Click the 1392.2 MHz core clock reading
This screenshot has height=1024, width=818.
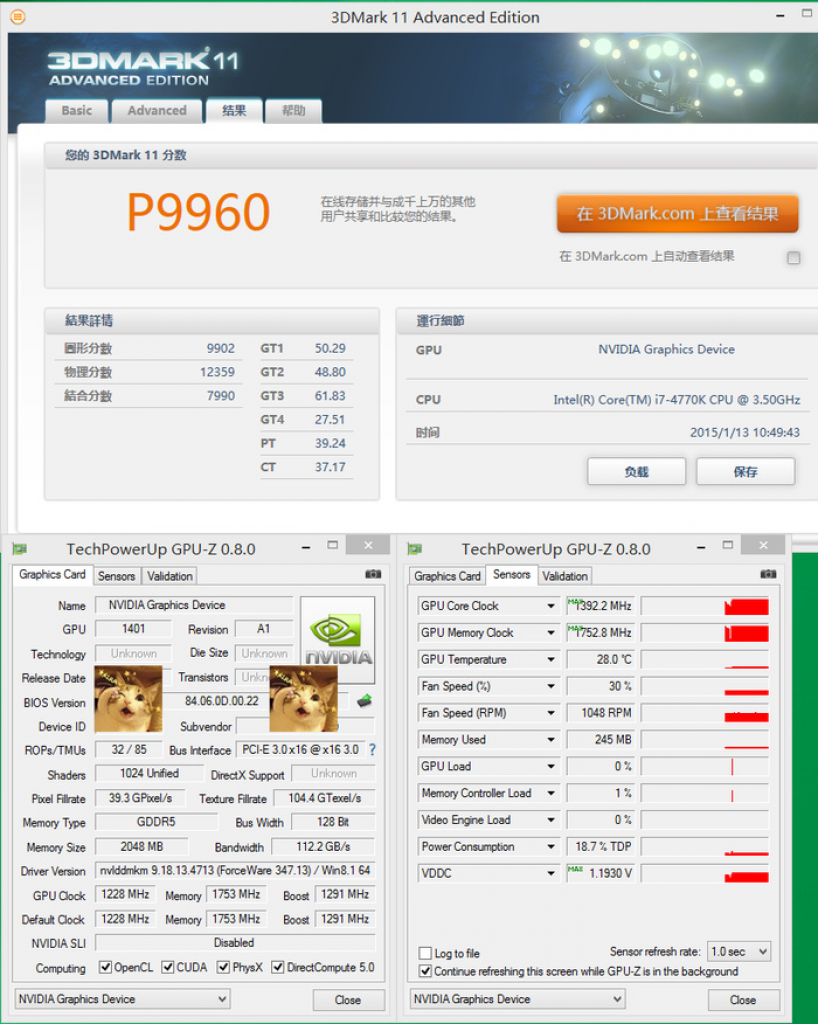pos(601,606)
